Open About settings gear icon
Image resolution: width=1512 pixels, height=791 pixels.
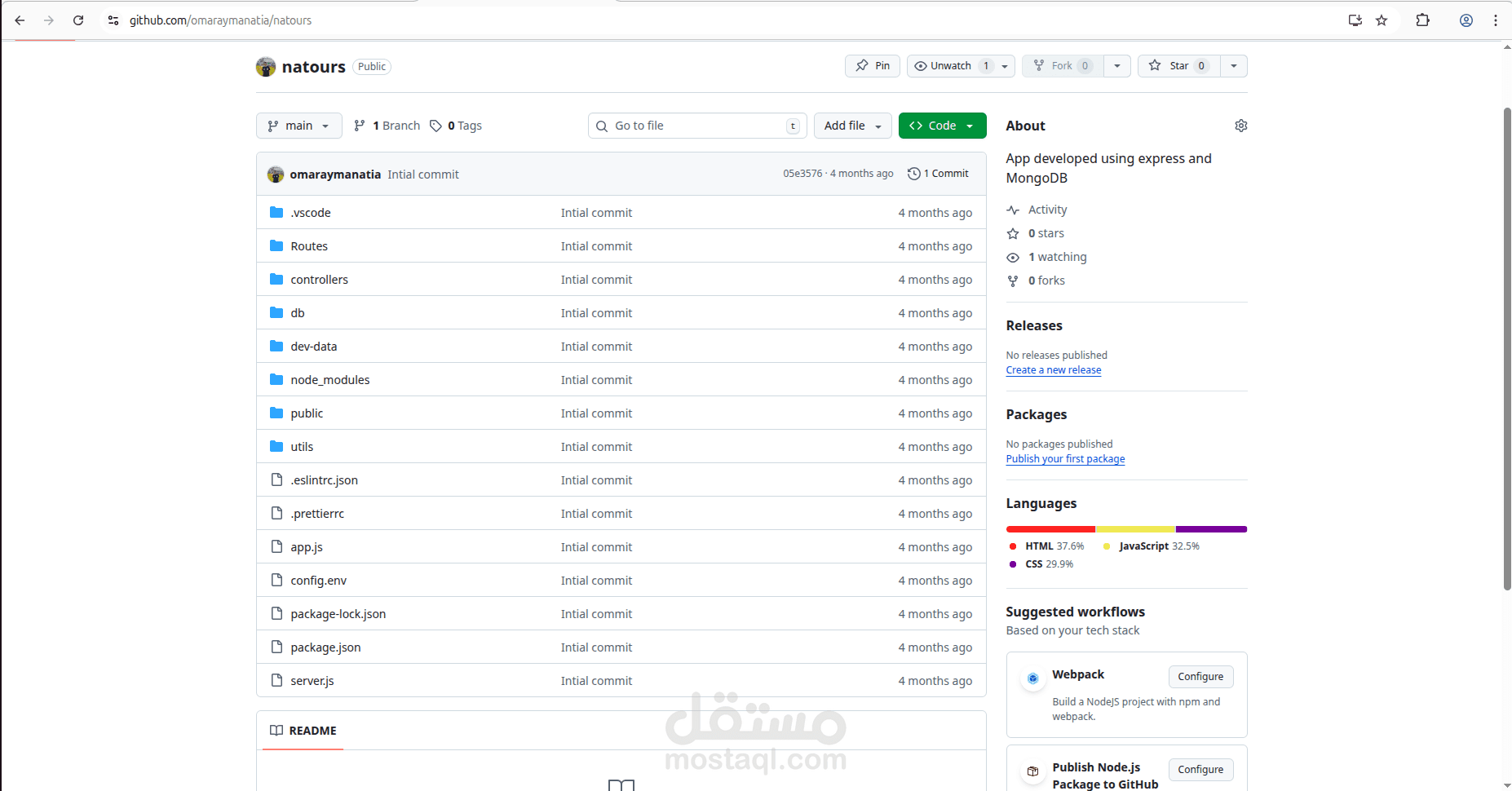pos(1241,126)
